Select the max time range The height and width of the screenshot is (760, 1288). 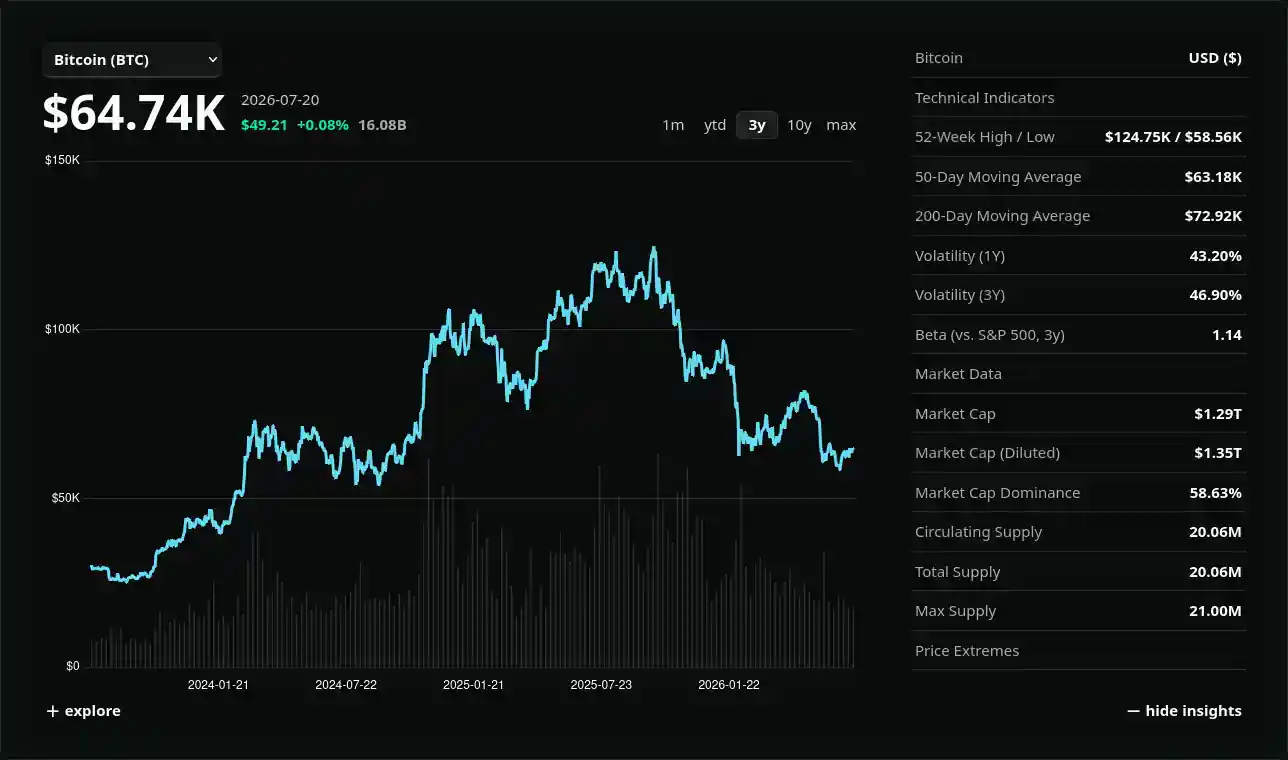click(841, 125)
